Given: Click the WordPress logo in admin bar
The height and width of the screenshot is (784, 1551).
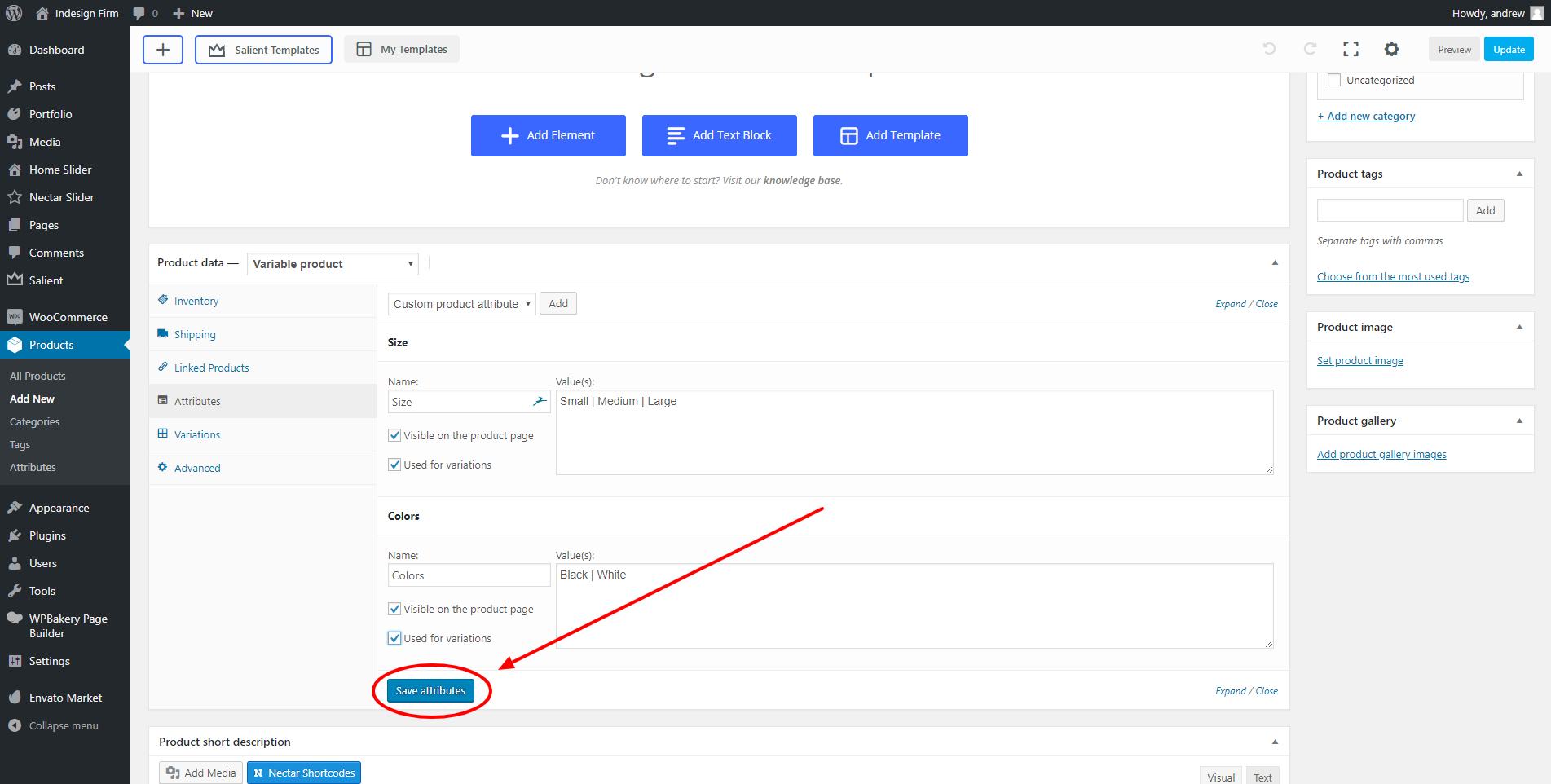Looking at the screenshot, I should pos(14,13).
